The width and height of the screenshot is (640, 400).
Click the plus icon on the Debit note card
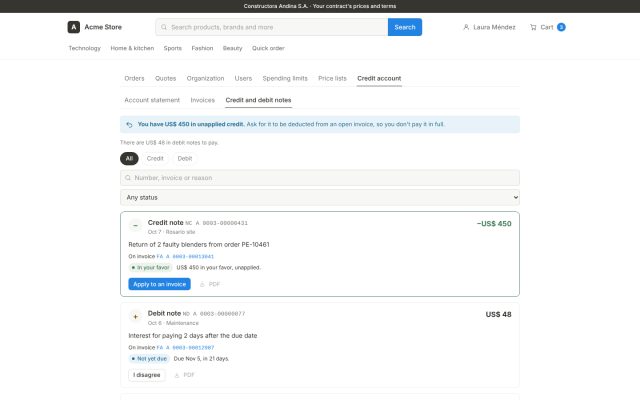coord(136,316)
